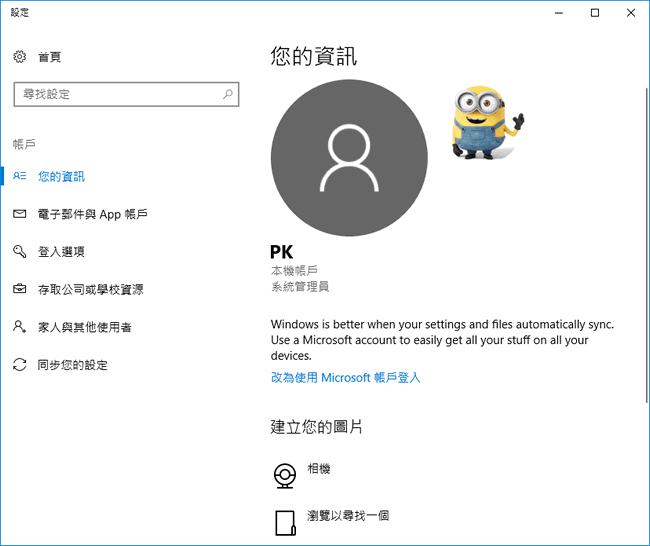
Task: Focus the 尋找設定 search field
Action: click(126, 94)
